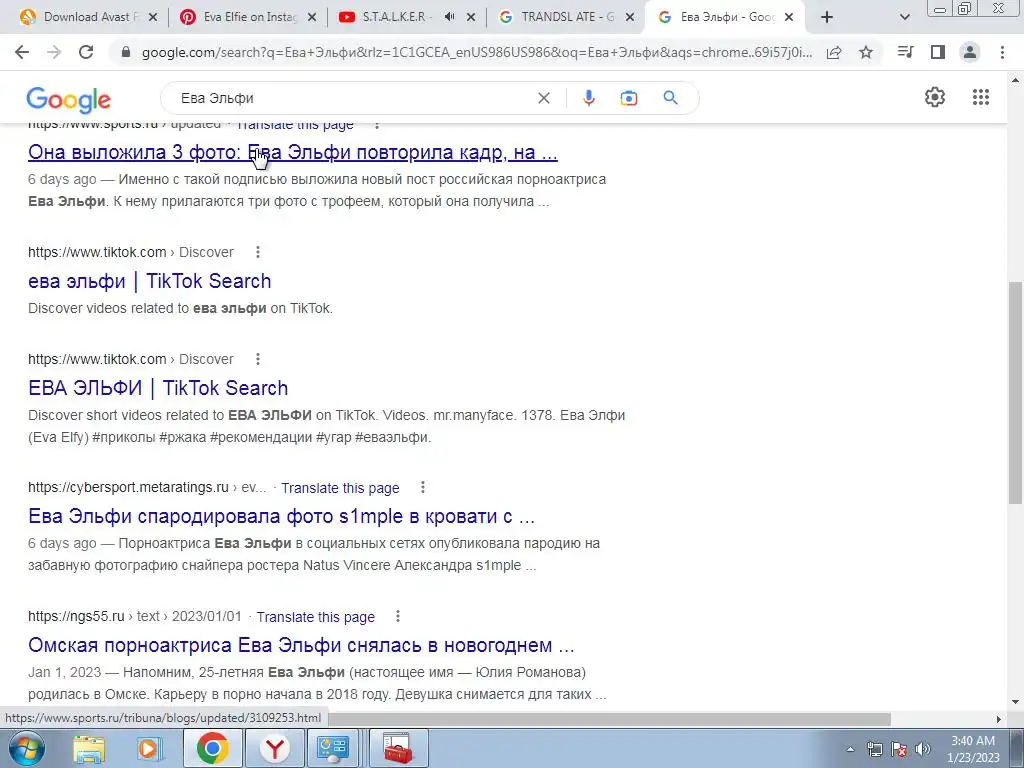Image resolution: width=1024 pixels, height=768 pixels.
Task: Translate the ngs55.ru page
Action: [315, 616]
